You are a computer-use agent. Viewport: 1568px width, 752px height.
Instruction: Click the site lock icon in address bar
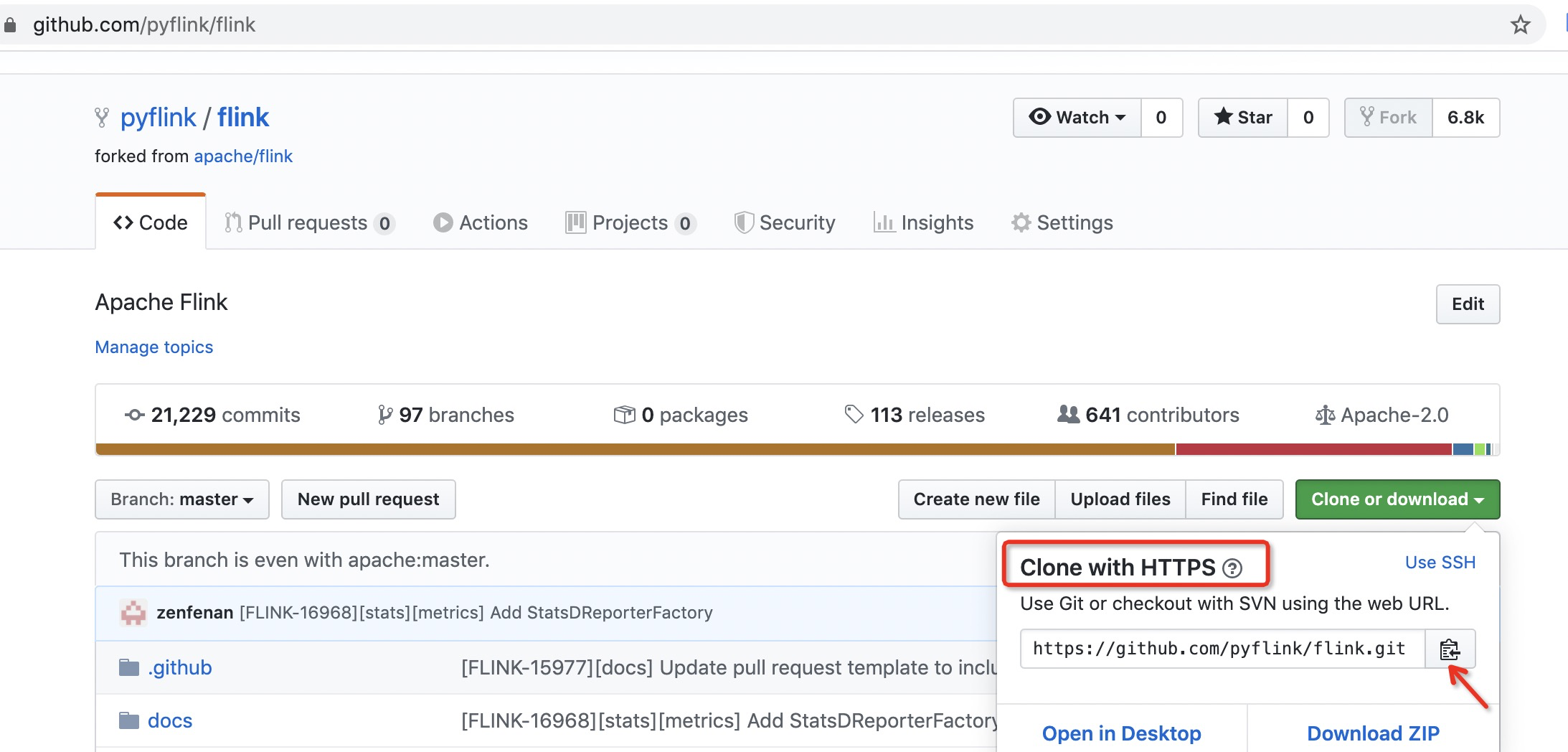pyautogui.click(x=10, y=25)
